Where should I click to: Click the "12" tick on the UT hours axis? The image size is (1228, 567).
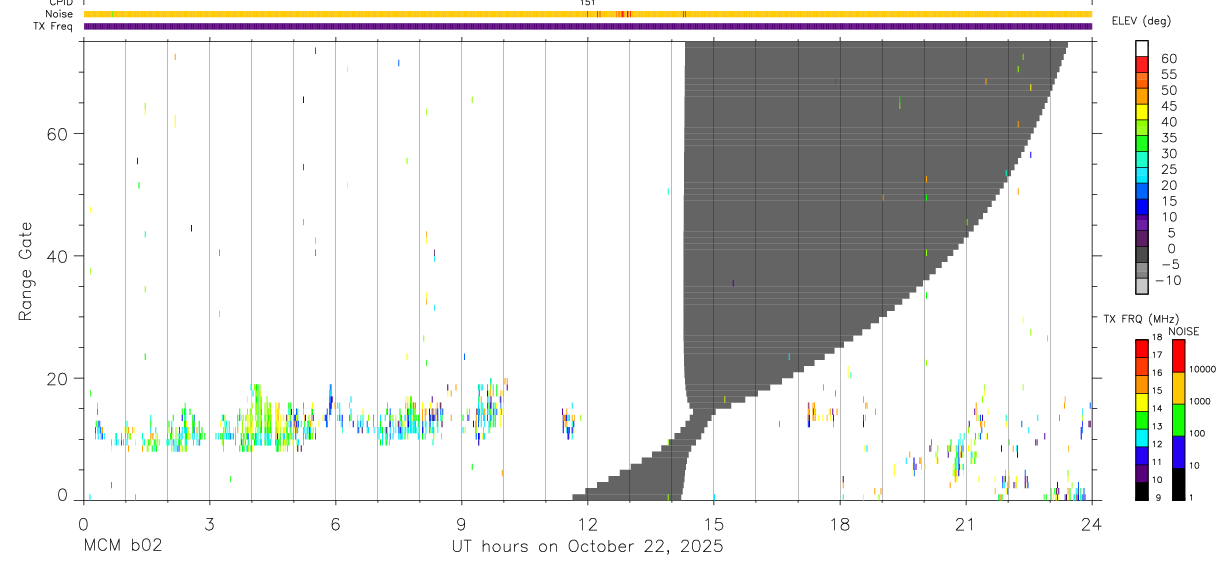click(x=587, y=523)
